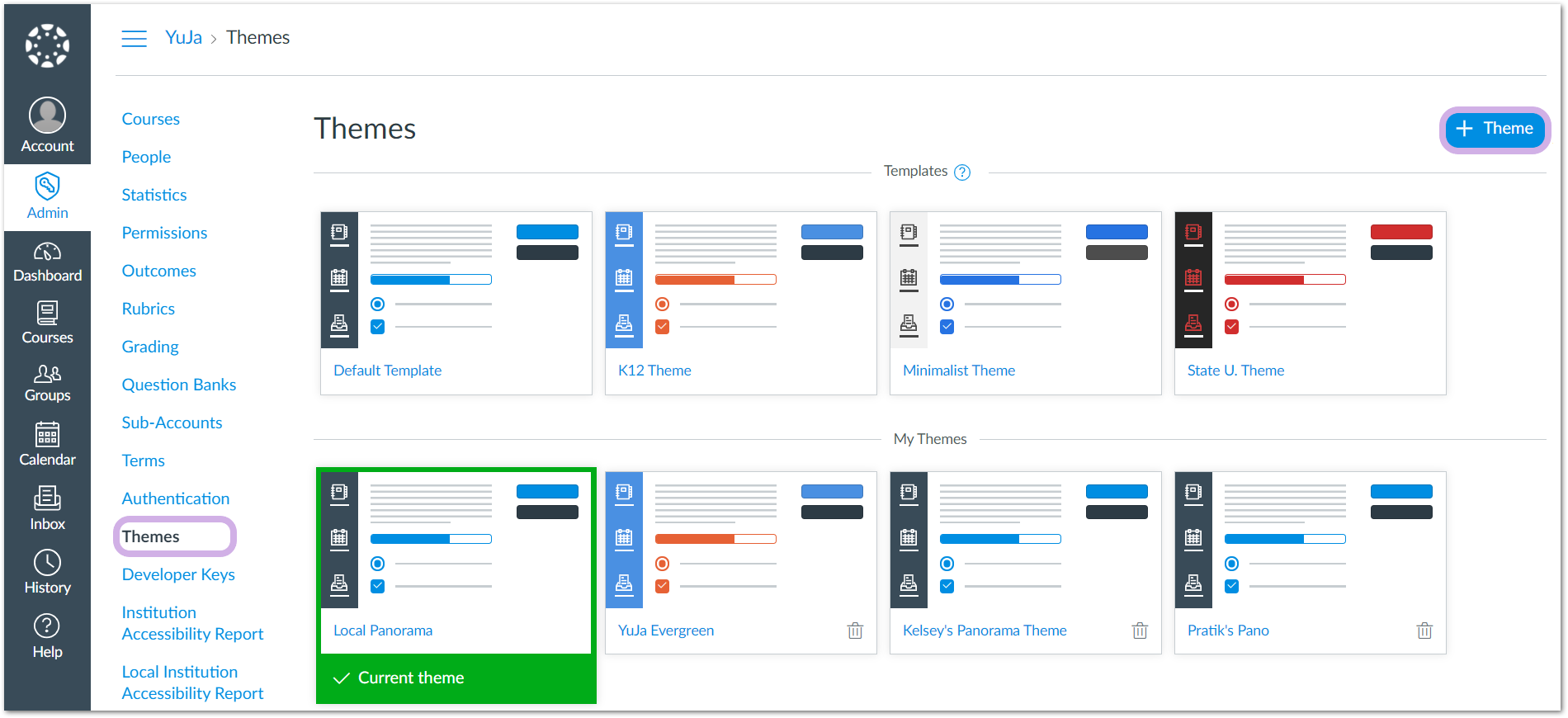Select the Local Panorama theme card

[456, 561]
